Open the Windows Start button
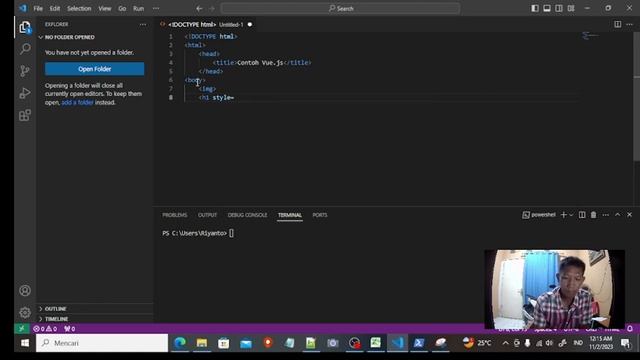Image resolution: width=640 pixels, height=360 pixels. [x=25, y=343]
